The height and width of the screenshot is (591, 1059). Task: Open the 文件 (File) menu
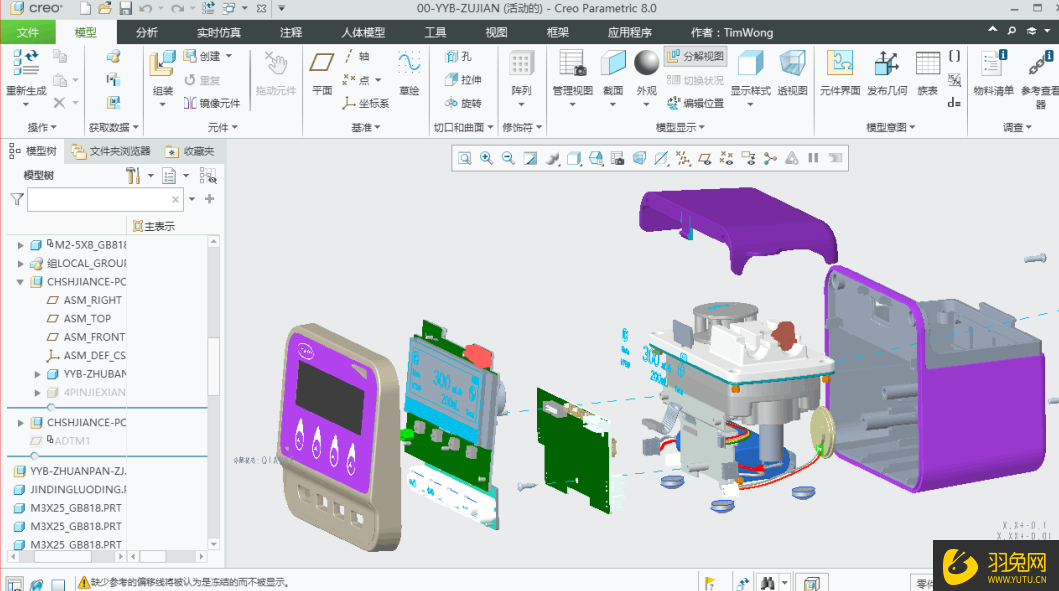(x=28, y=33)
